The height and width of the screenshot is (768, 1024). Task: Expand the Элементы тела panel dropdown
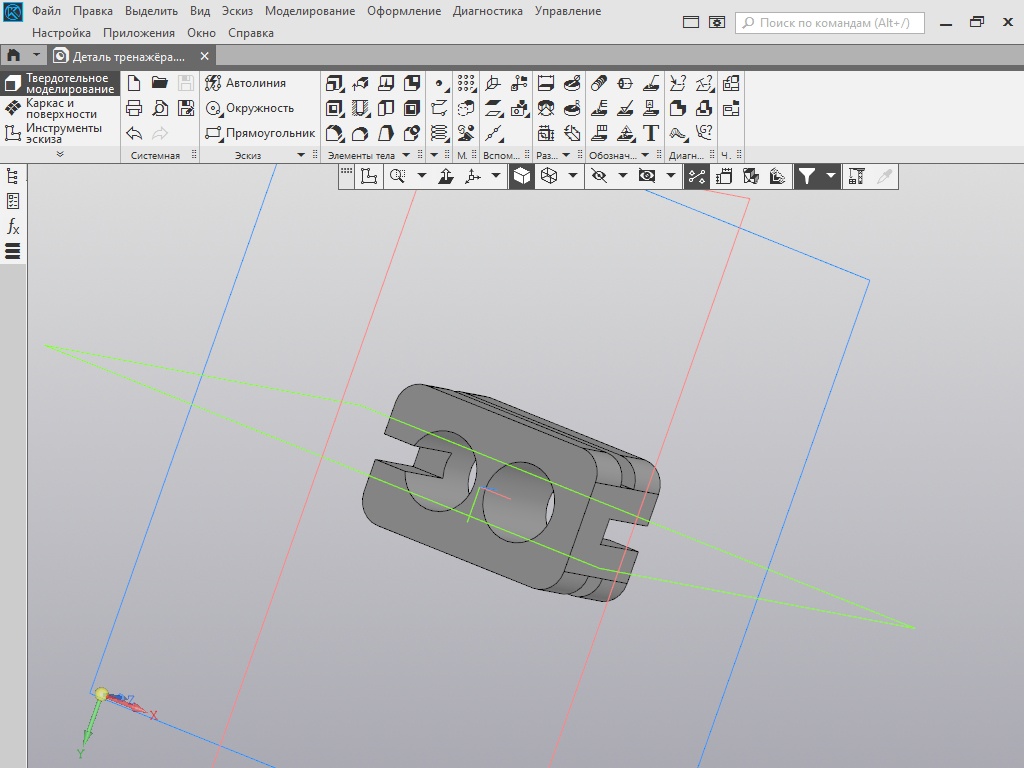tap(405, 155)
